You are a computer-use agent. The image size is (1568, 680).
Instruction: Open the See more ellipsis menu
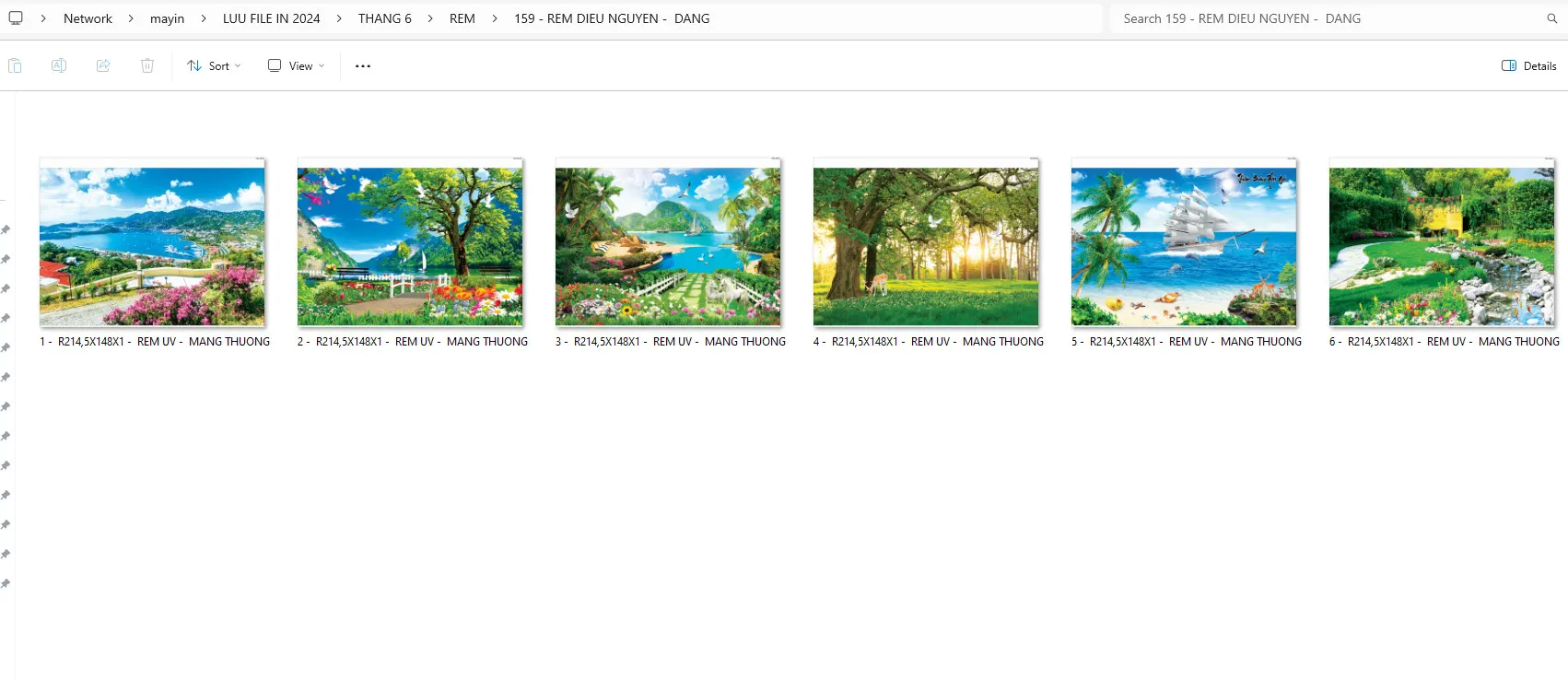(x=363, y=66)
